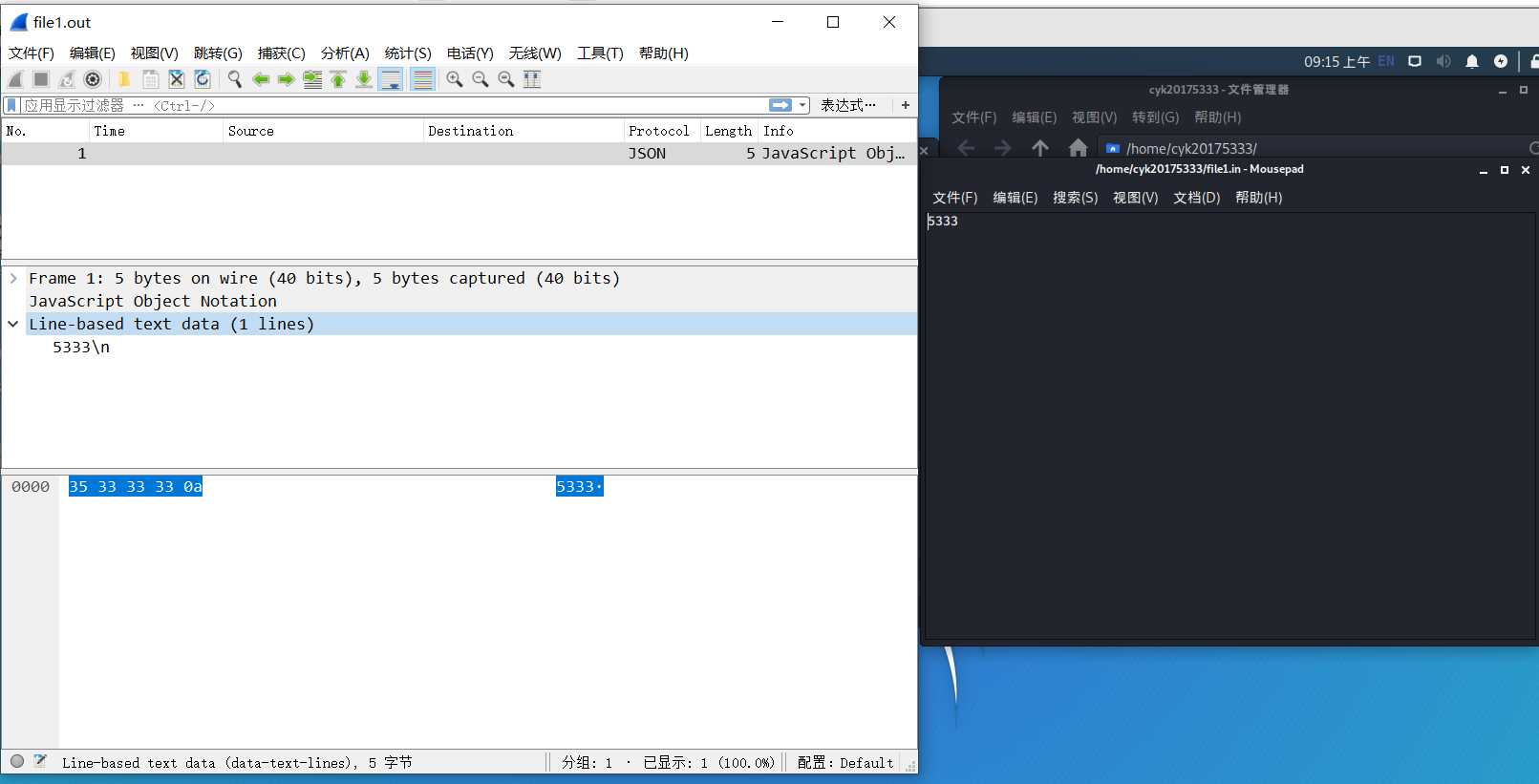Select packet number 1 in list
Viewport: 1539px width, 784px height.
pos(459,154)
